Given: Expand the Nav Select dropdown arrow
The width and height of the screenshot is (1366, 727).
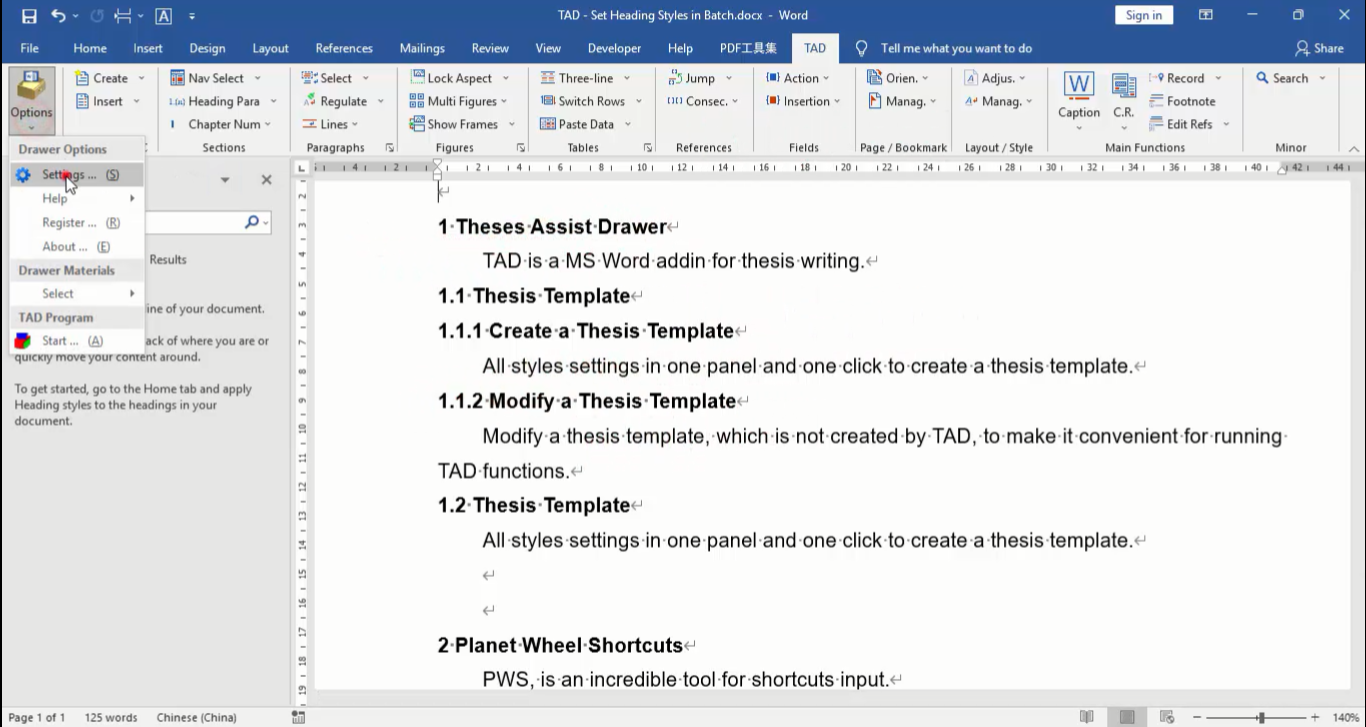Looking at the screenshot, I should point(257,78).
